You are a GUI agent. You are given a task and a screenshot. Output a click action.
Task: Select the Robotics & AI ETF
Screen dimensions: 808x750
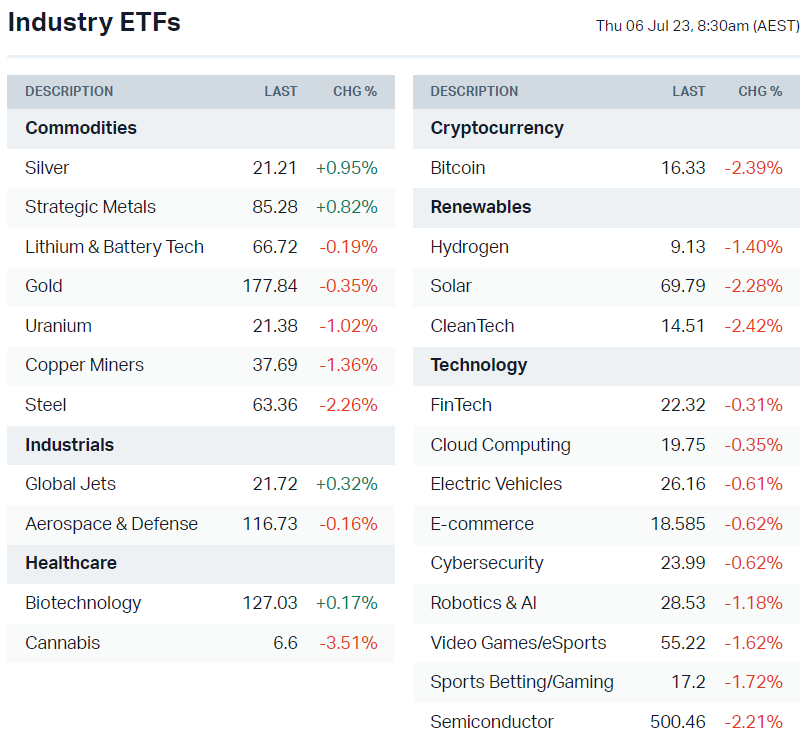tap(483, 603)
